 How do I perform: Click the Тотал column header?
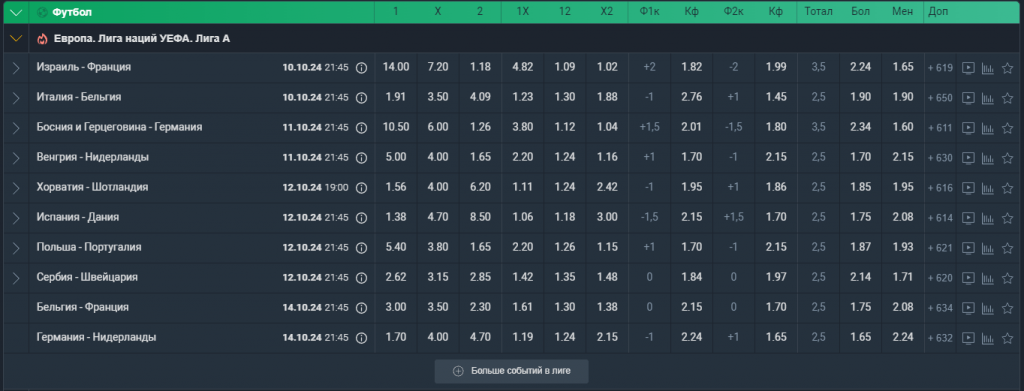tap(818, 12)
